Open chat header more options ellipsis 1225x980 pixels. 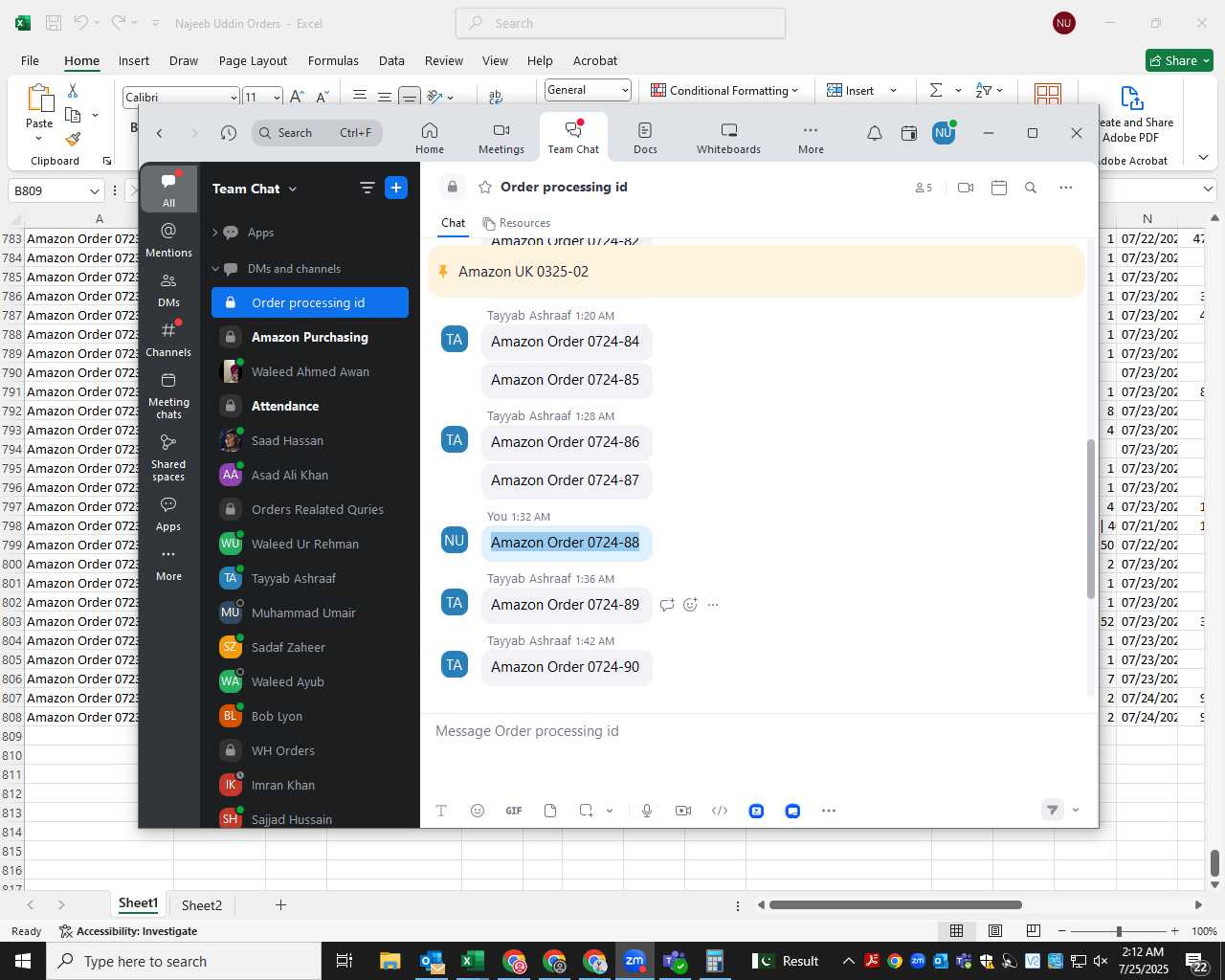[x=1066, y=188]
